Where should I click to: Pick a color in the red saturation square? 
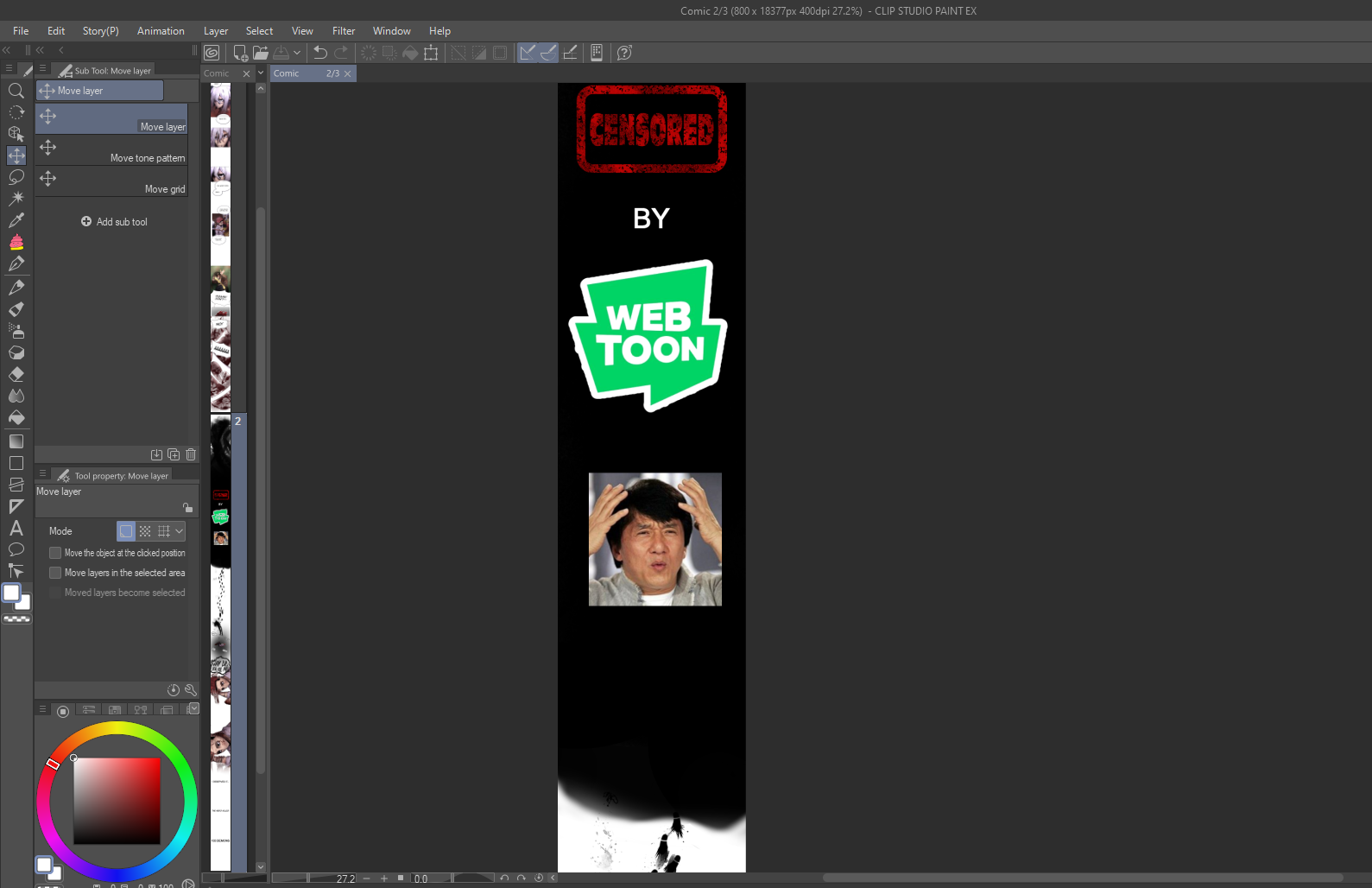(x=117, y=801)
